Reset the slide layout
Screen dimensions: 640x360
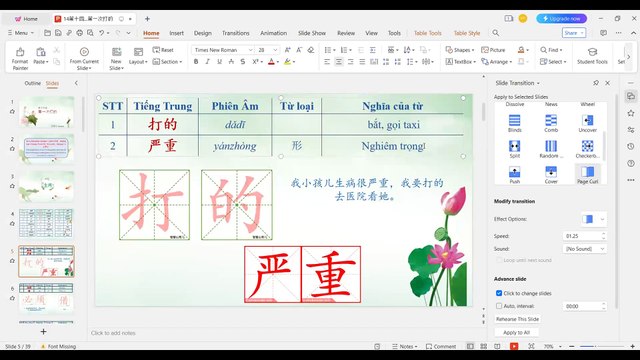[163, 50]
